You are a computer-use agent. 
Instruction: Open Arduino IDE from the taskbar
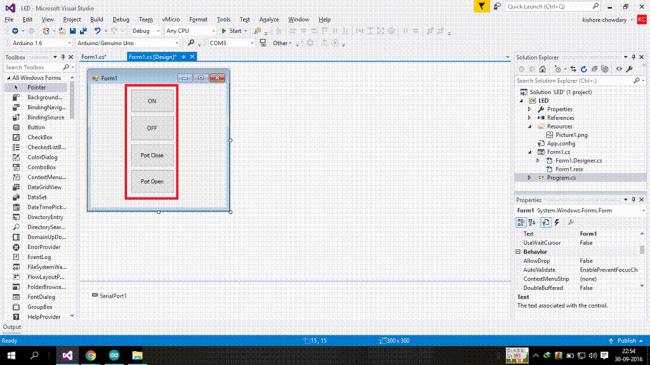point(114,355)
